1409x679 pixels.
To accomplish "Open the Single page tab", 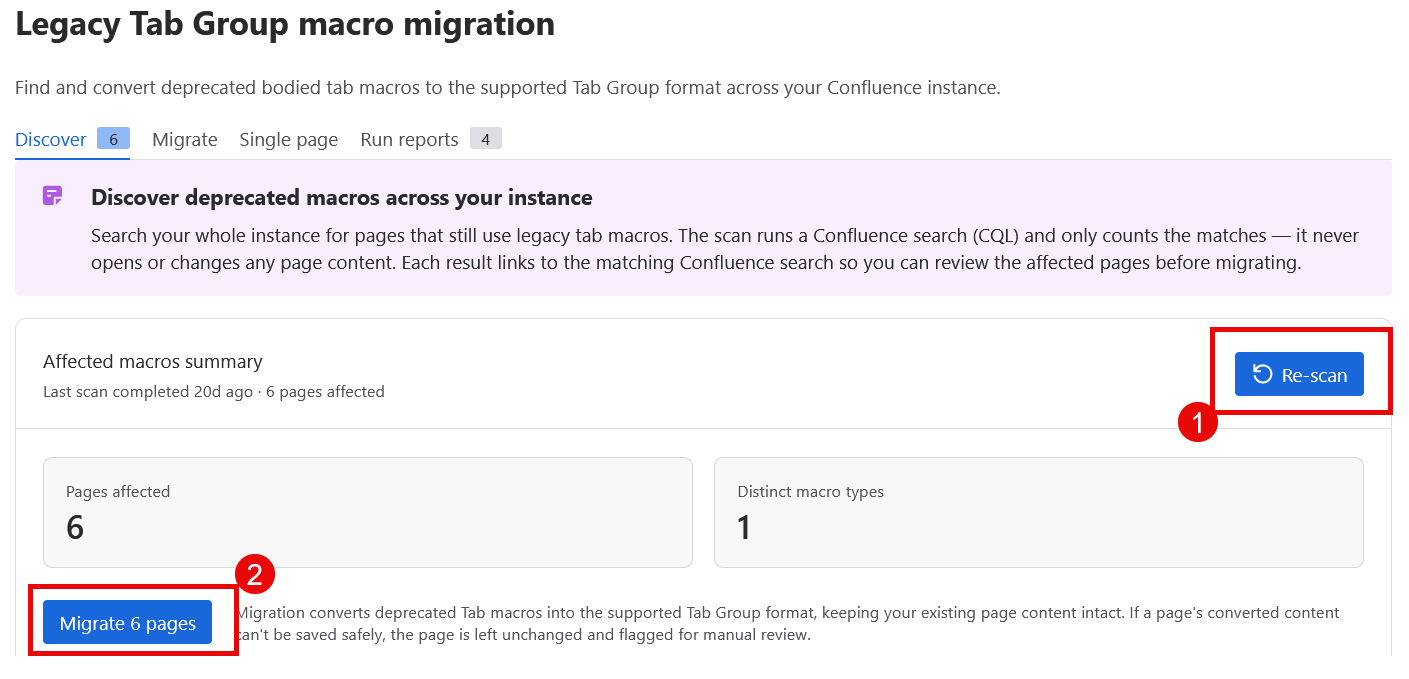I will point(289,140).
